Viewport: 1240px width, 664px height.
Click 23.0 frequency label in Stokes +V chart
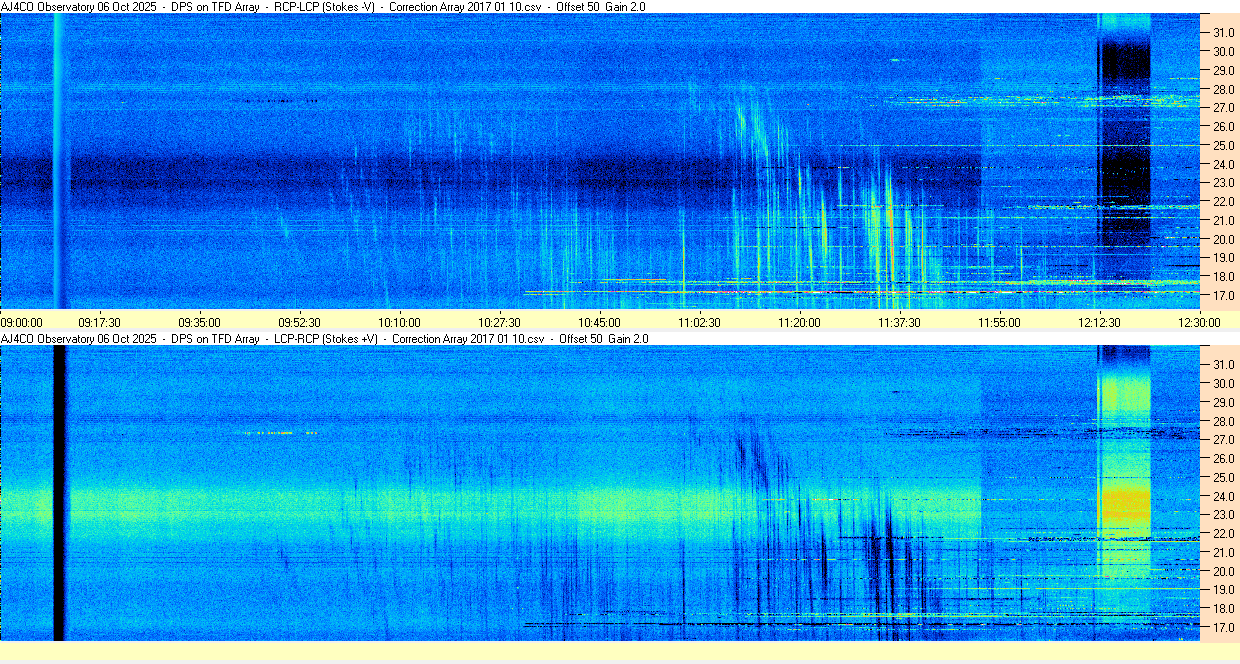[1224, 515]
